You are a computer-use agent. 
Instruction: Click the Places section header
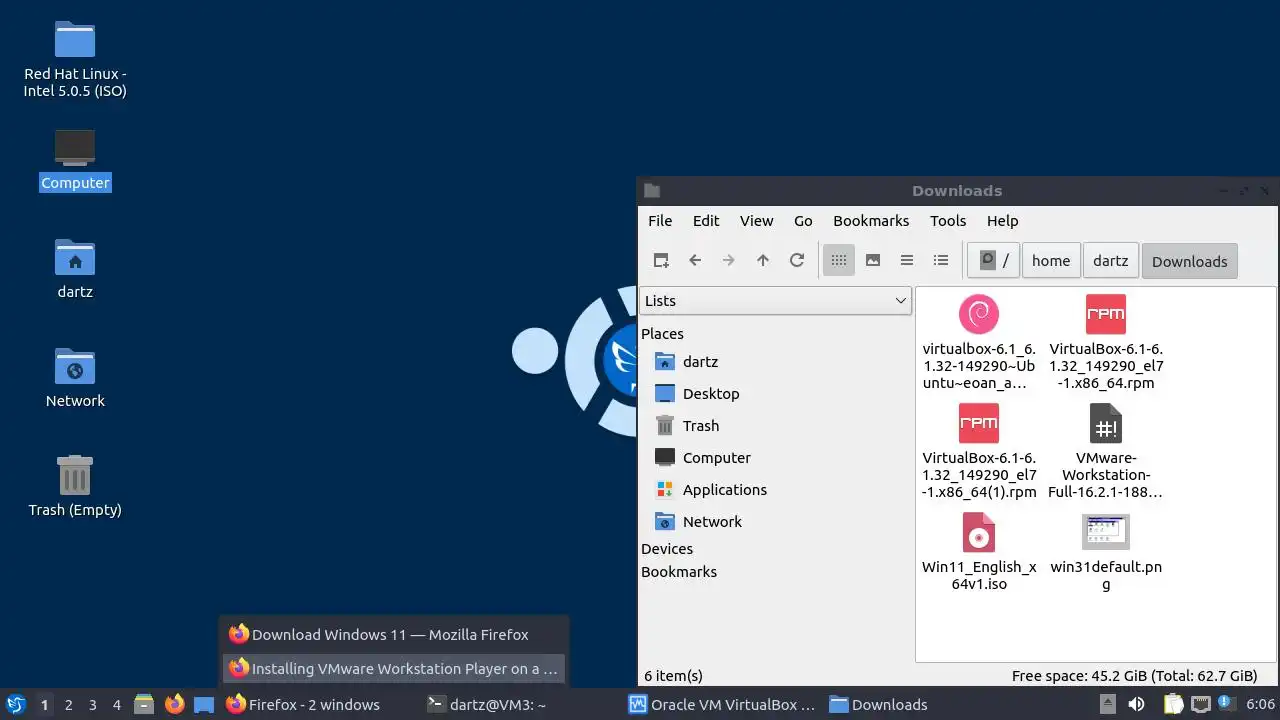coord(662,334)
